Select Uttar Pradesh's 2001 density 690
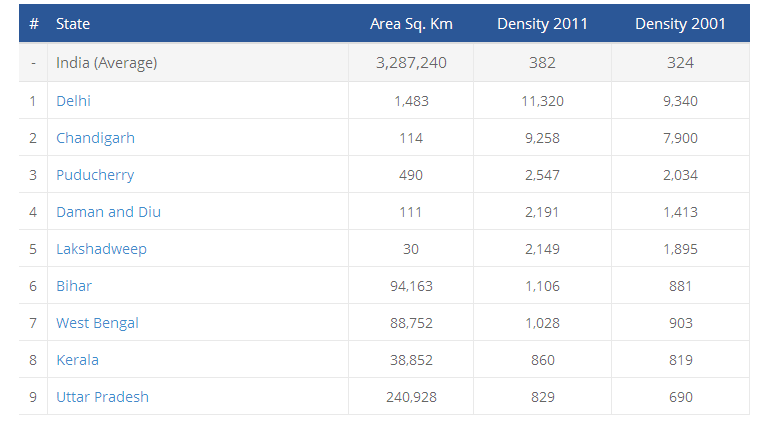Viewport: 761px width, 433px height. 680,397
